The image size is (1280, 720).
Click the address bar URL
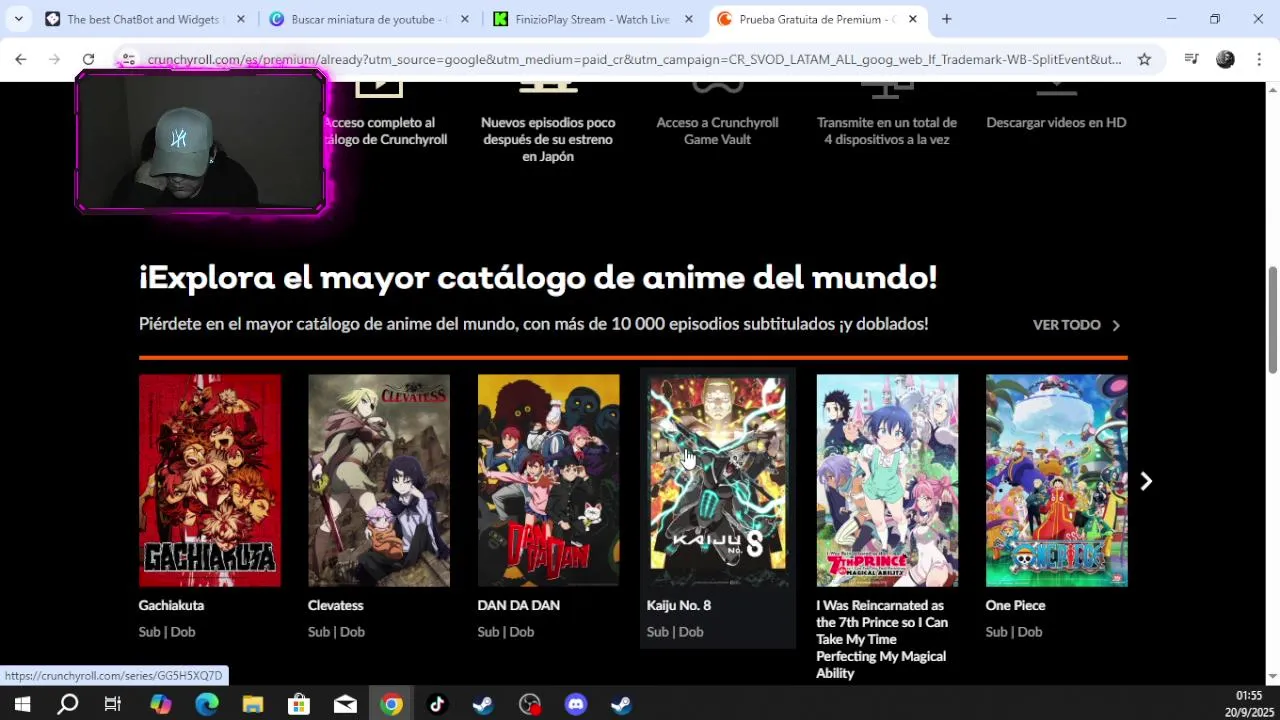tap(634, 59)
